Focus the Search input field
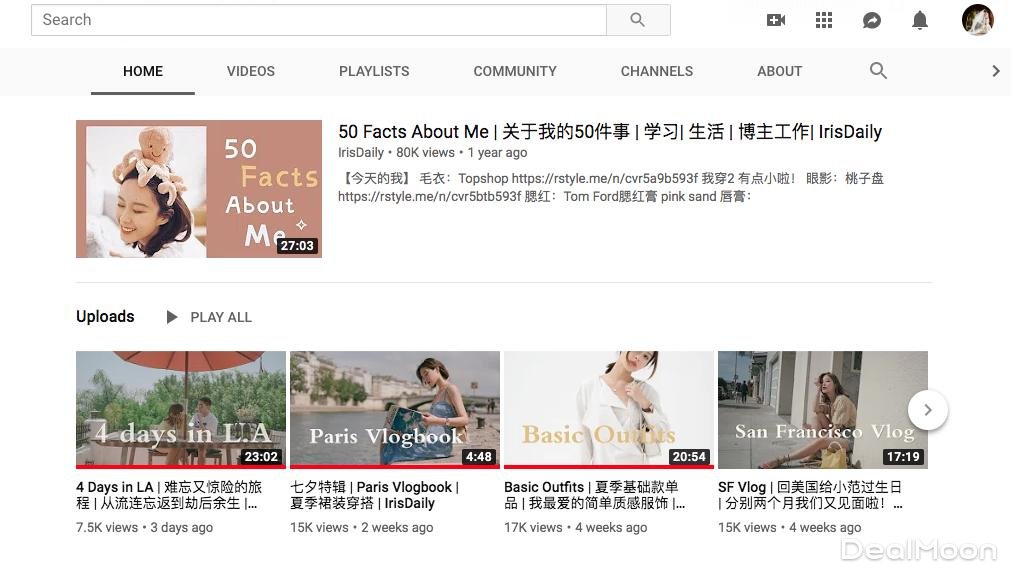 (x=320, y=20)
